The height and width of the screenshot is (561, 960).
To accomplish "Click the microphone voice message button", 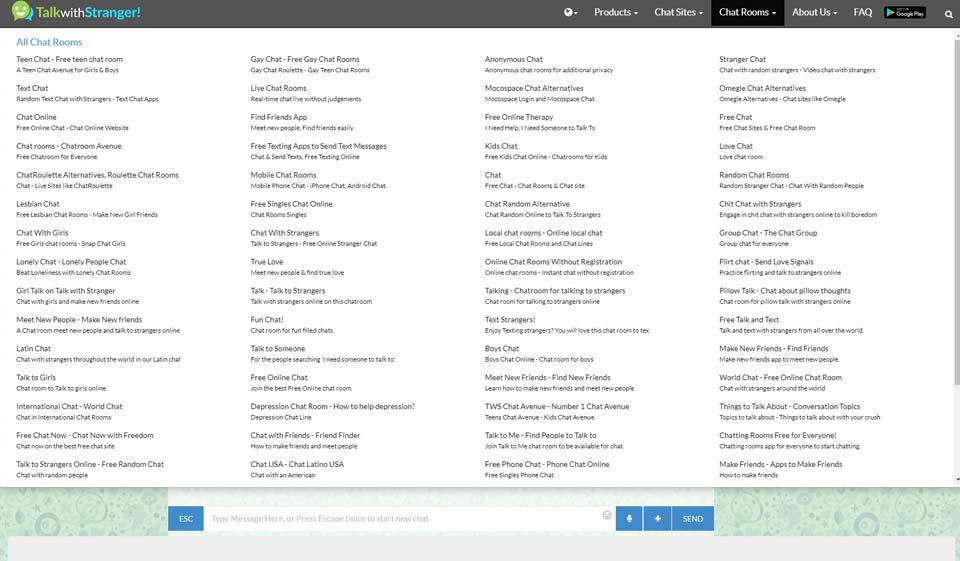I will click(630, 518).
